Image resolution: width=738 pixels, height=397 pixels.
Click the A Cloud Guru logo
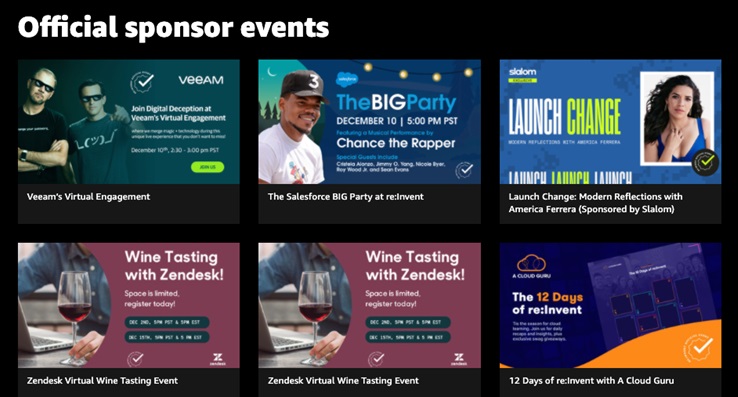(x=531, y=264)
